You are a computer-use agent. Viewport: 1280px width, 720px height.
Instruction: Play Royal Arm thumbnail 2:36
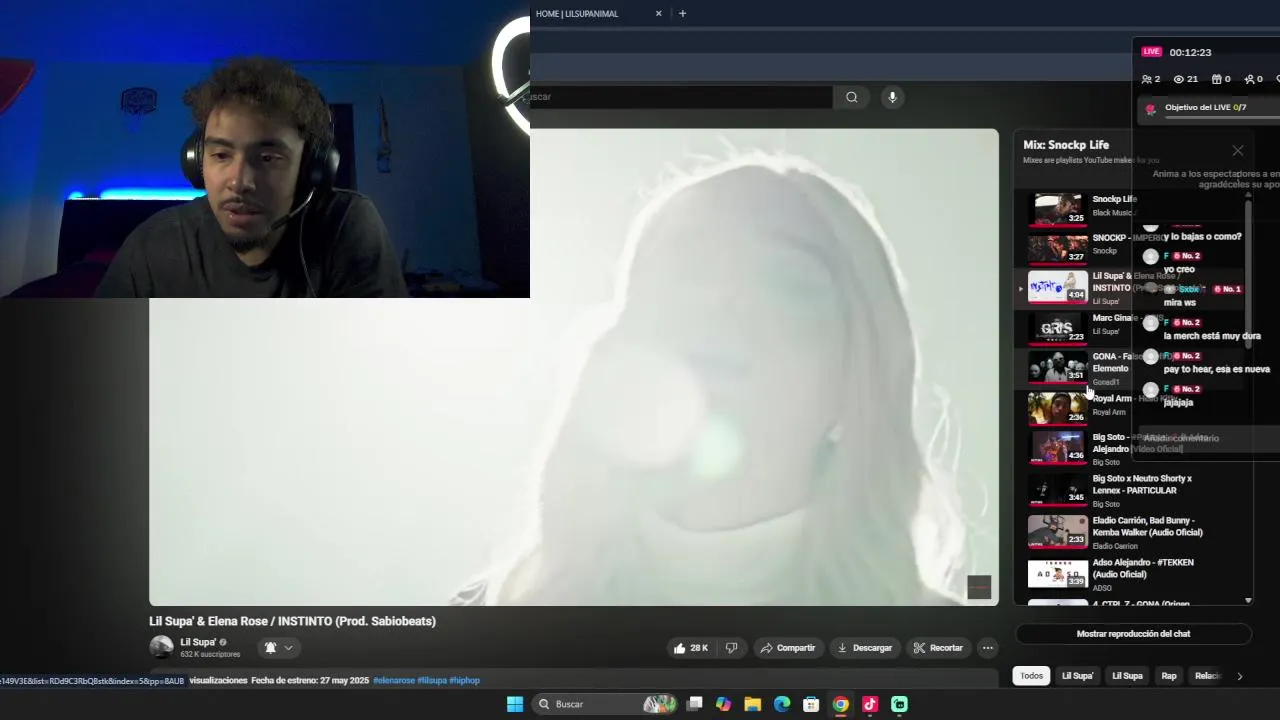1057,407
